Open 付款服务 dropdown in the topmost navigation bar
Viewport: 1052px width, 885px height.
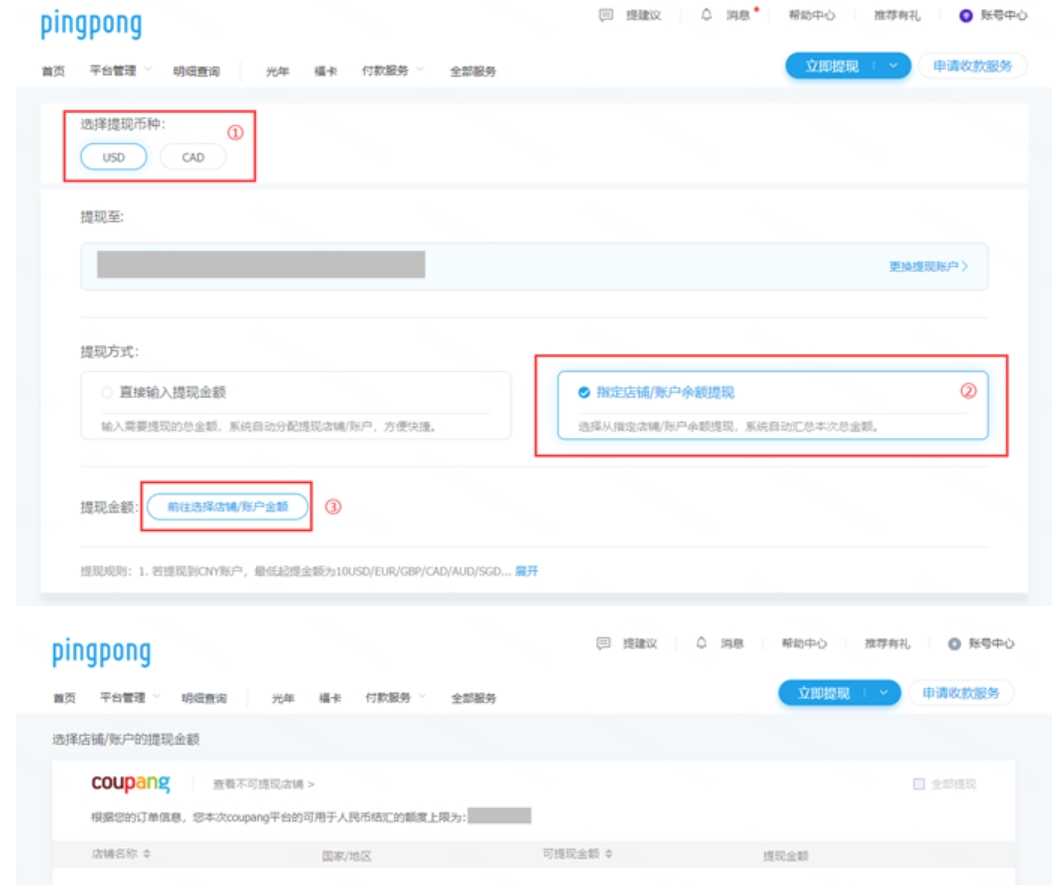(x=391, y=71)
